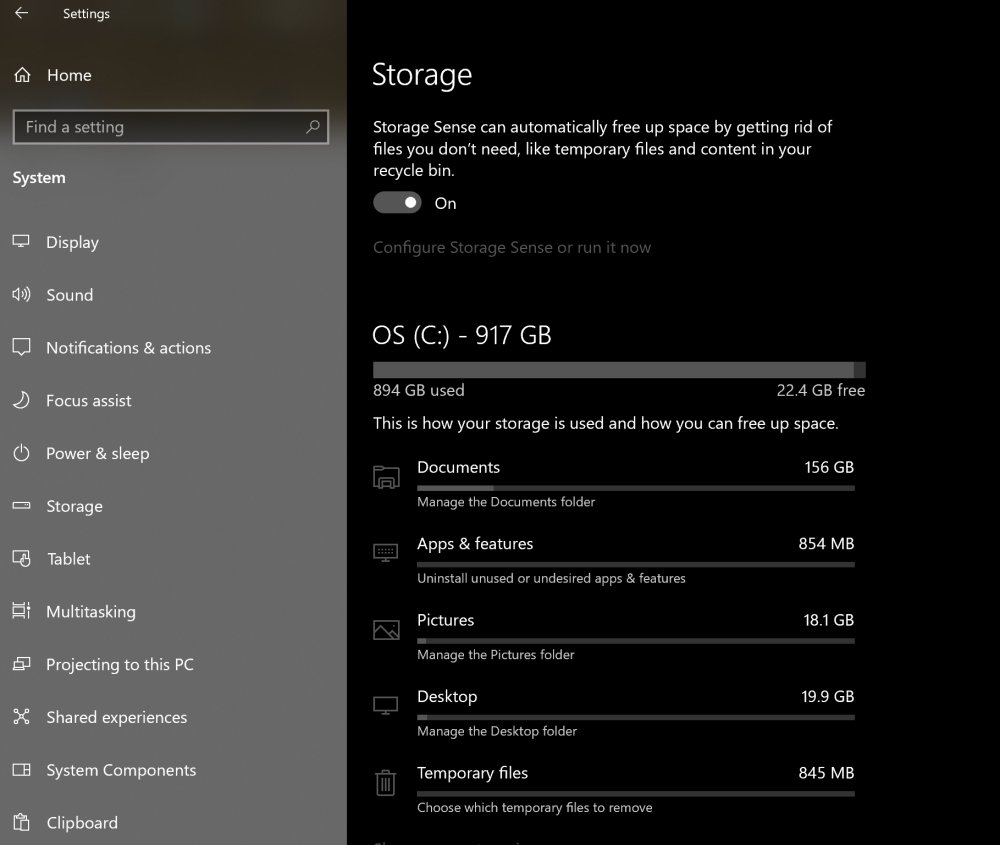Click the back arrow in Settings header
This screenshot has width=1000, height=845.
tap(21, 14)
